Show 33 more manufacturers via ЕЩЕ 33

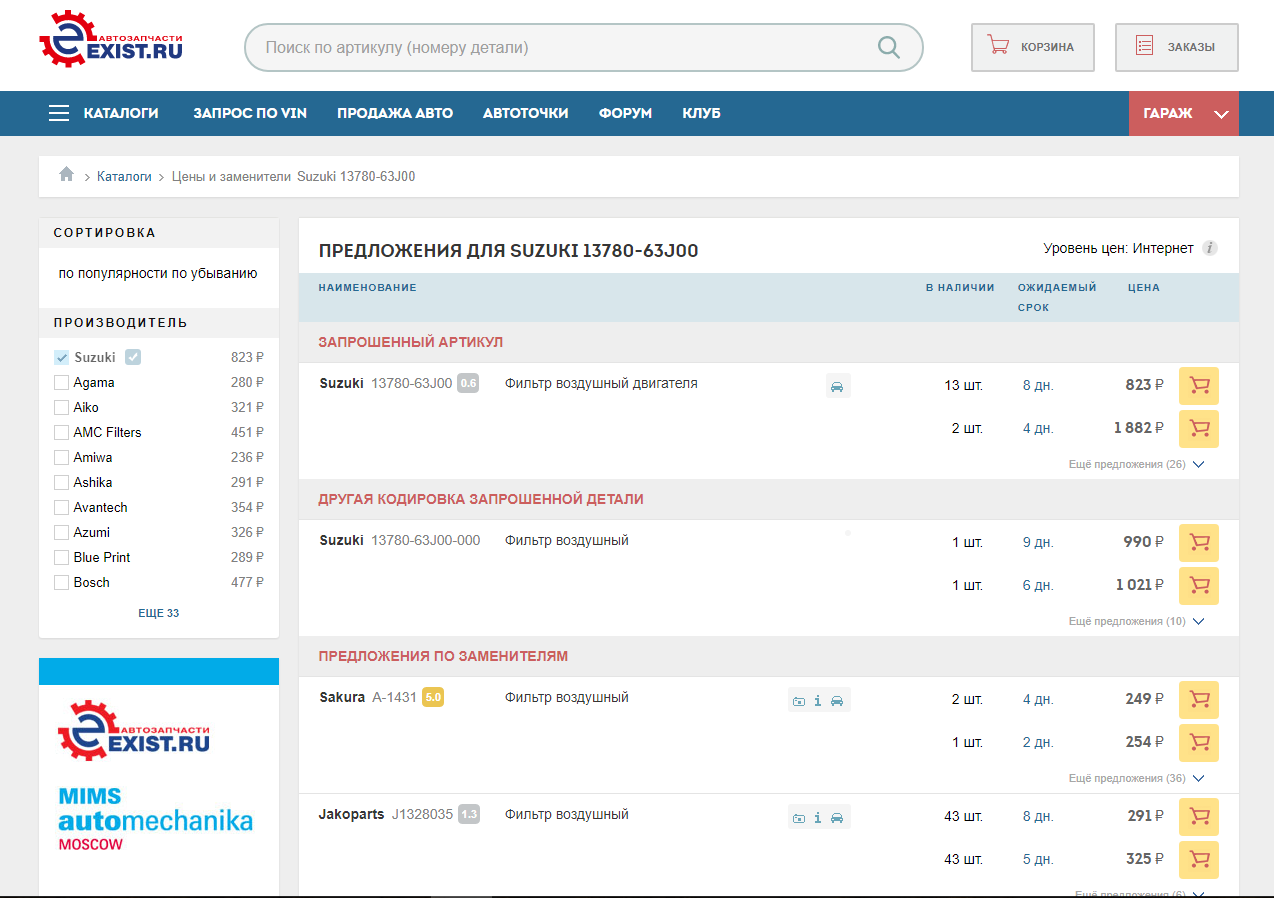[x=158, y=613]
